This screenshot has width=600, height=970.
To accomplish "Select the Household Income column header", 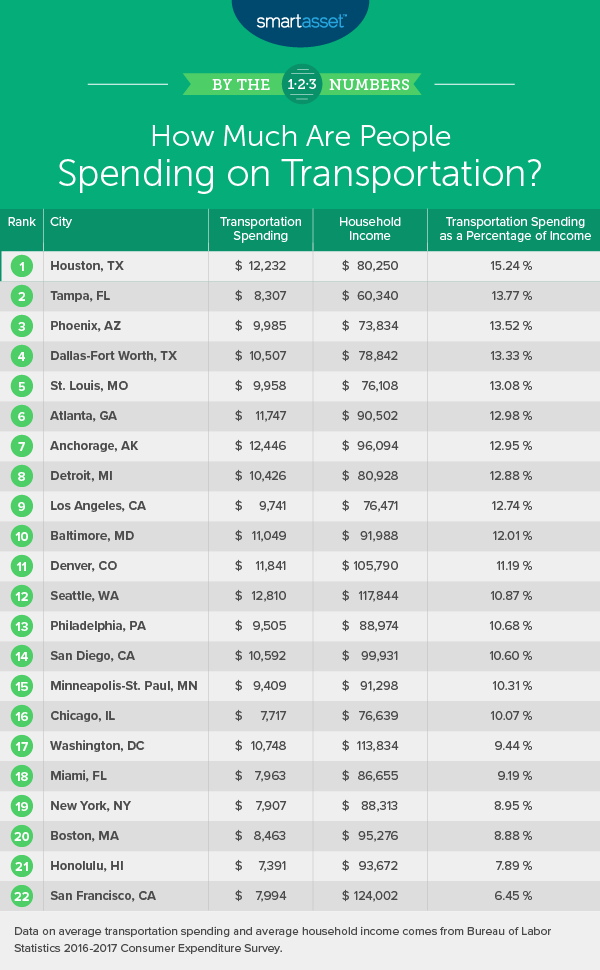I will point(369,229).
